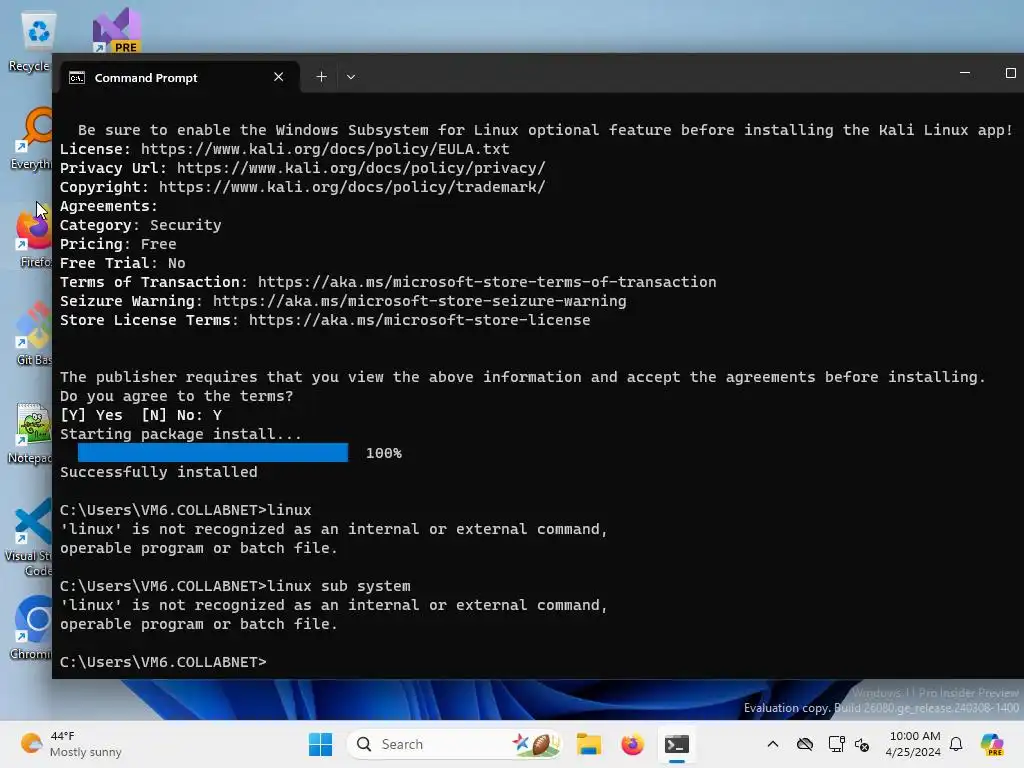This screenshot has height=768, width=1024.
Task: Click the 'Category: Security' line
Action: coord(140,225)
